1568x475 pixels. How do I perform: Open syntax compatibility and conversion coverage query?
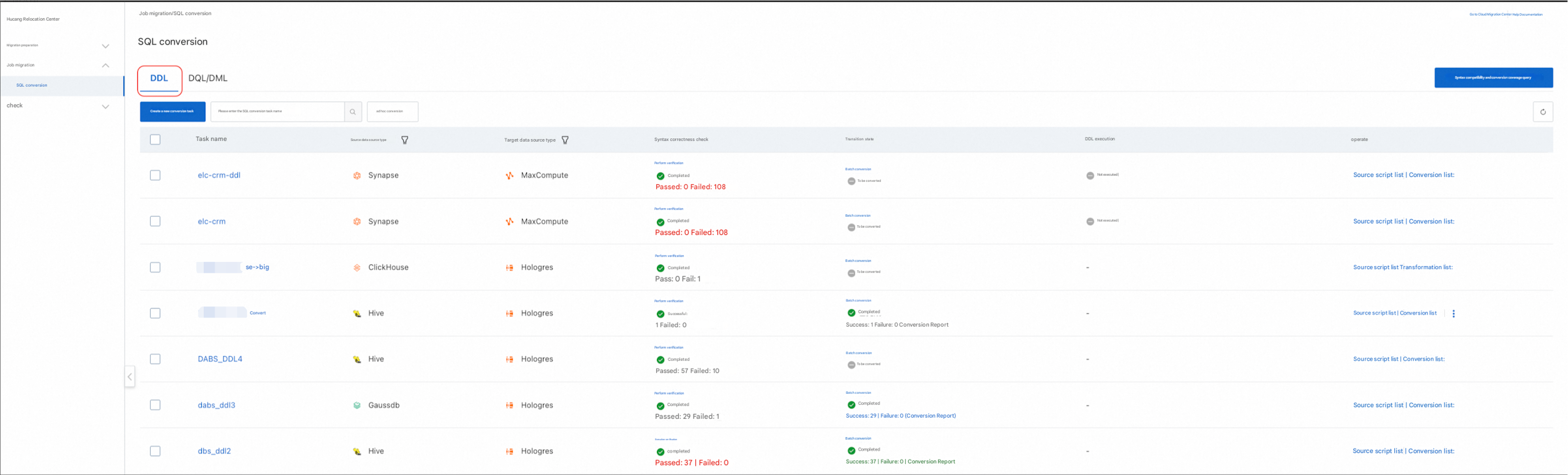pos(1493,78)
